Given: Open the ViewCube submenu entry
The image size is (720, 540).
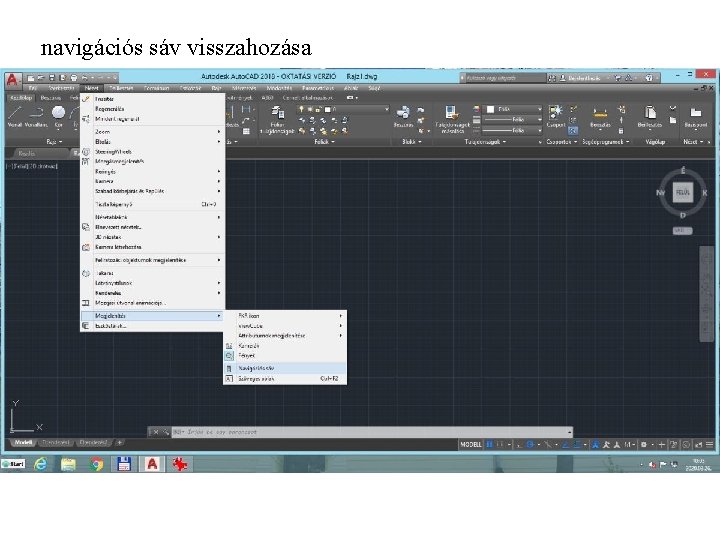Looking at the screenshot, I should point(285,326).
